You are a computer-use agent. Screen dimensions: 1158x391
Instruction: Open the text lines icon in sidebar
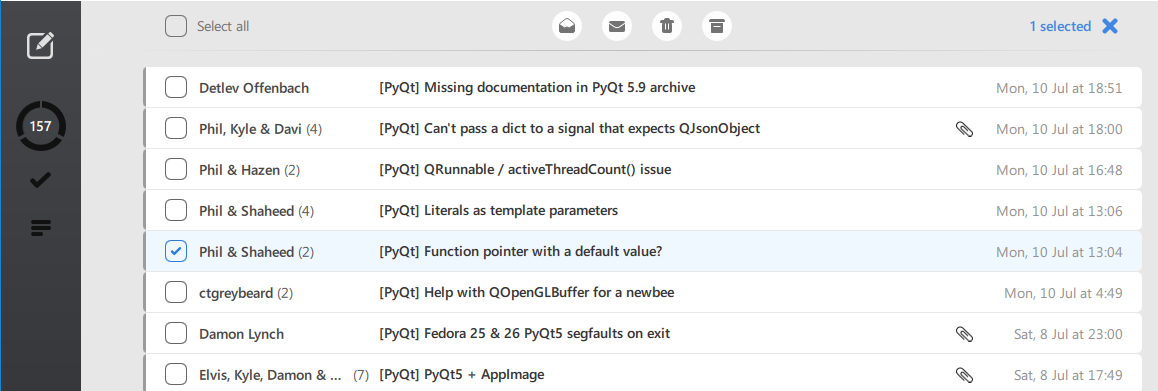41,228
